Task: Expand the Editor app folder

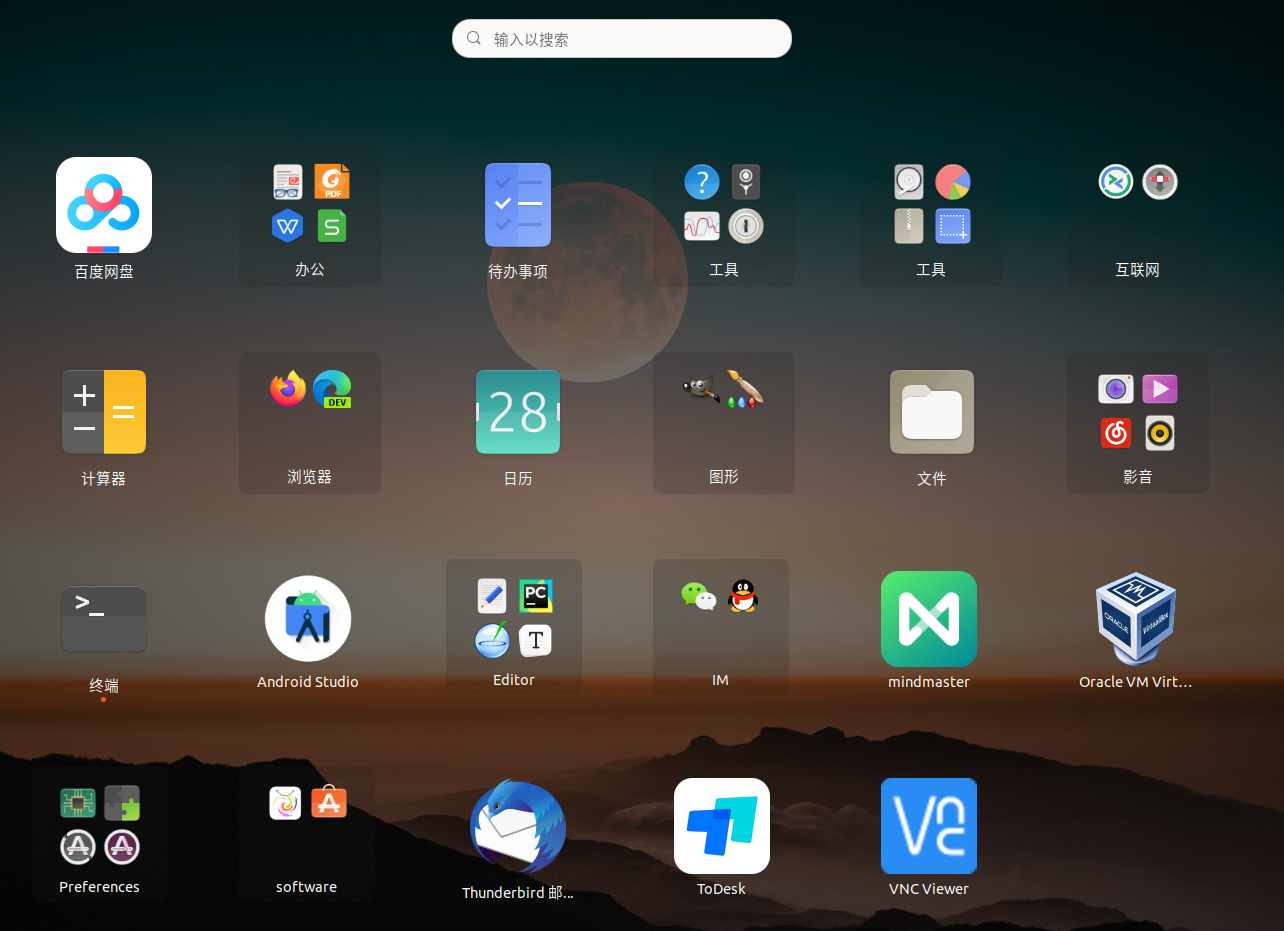Action: (514, 627)
